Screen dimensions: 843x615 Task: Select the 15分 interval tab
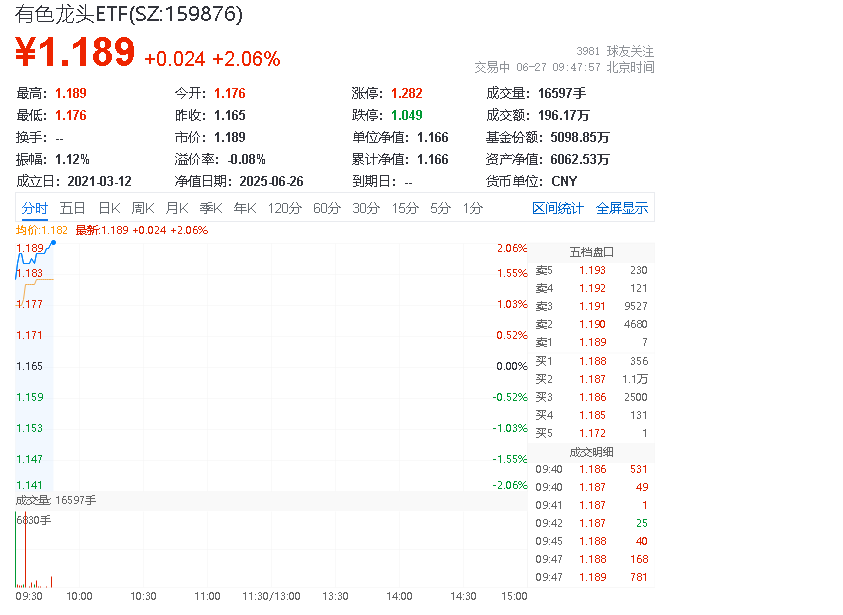405,208
